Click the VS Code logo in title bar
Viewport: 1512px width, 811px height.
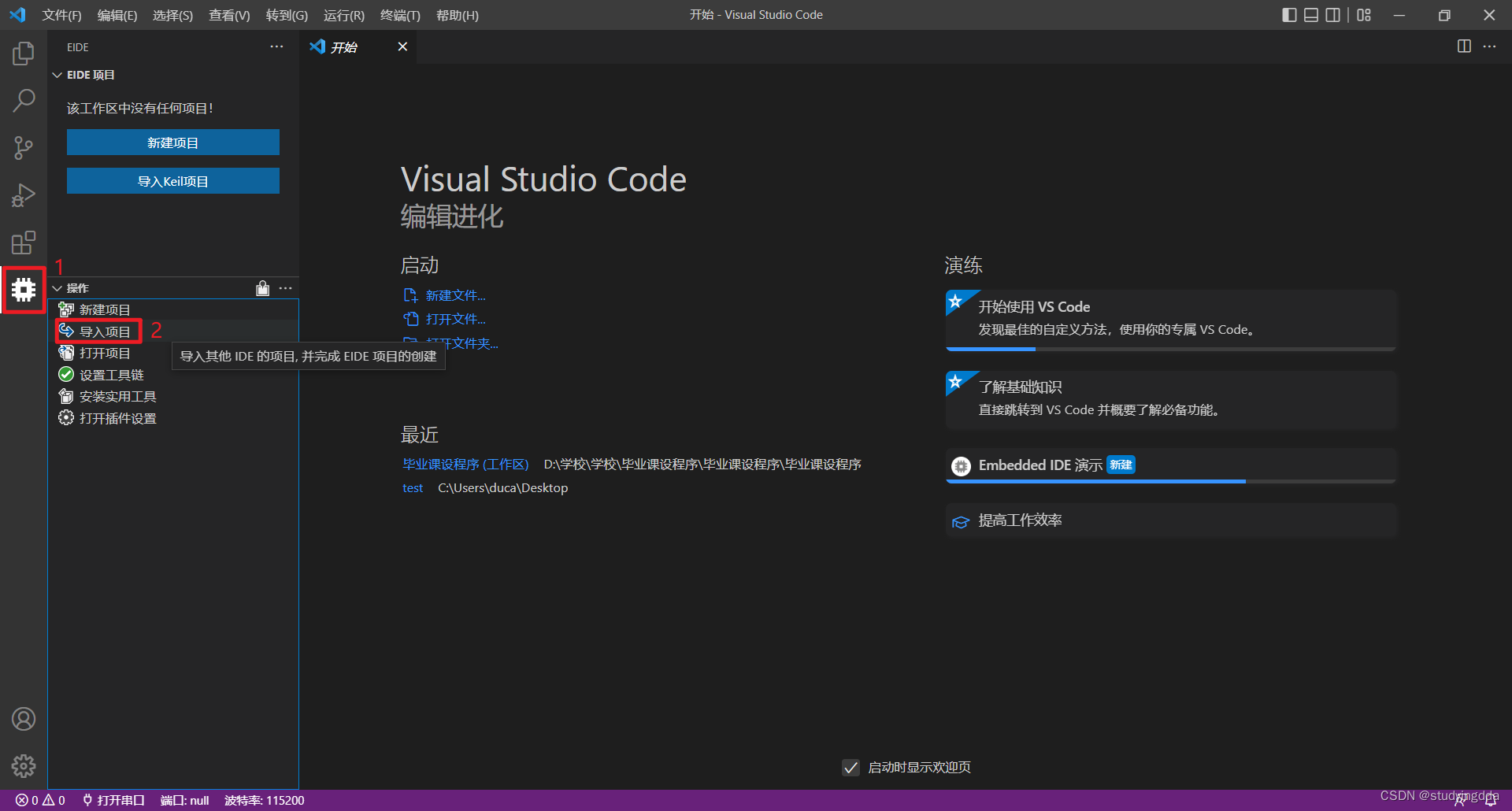click(17, 15)
